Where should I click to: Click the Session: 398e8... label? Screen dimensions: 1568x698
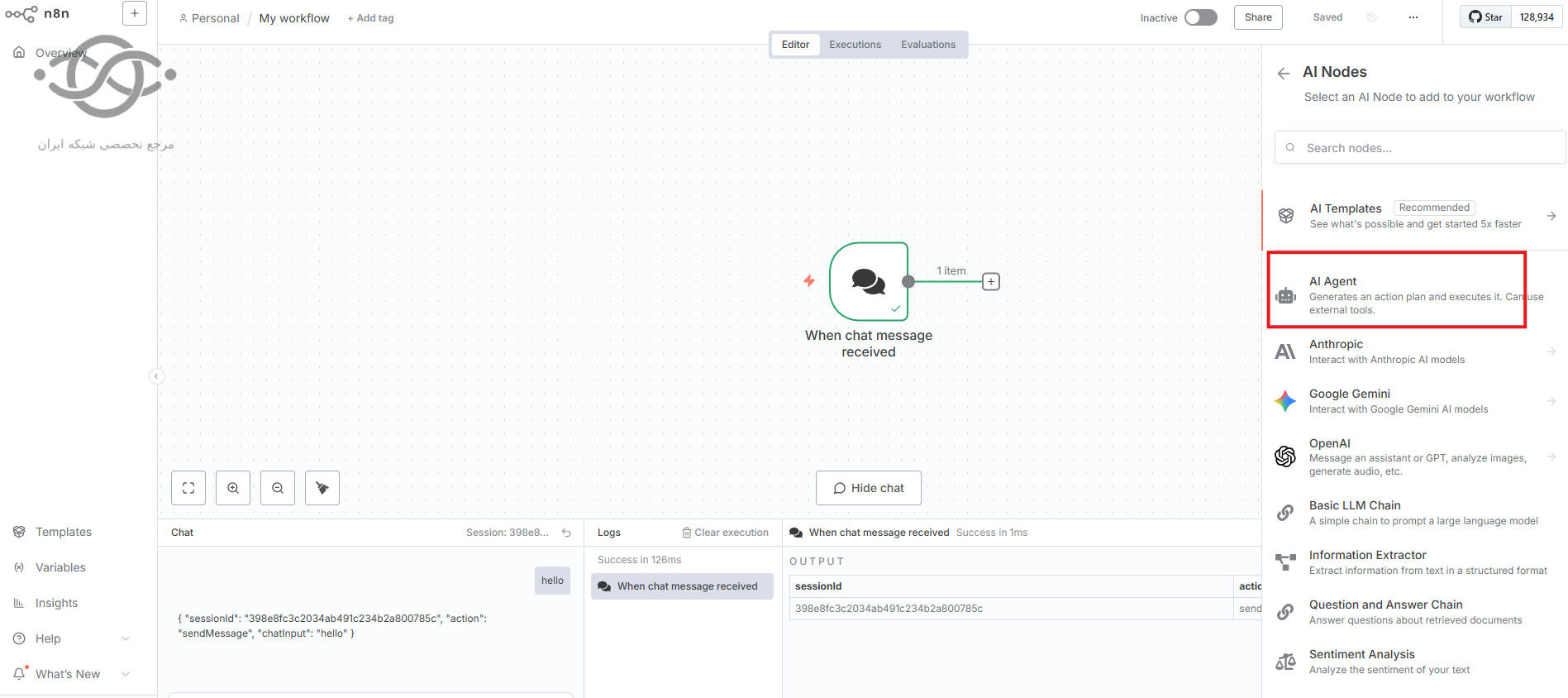(508, 533)
